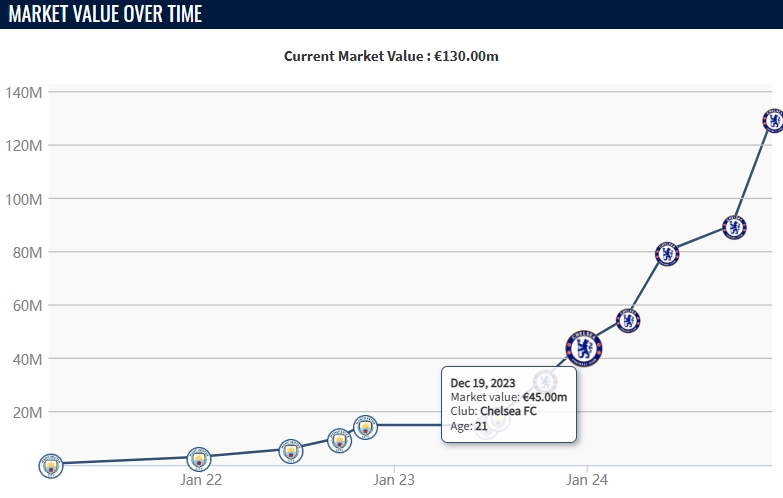Click the enlarged Chelsea crest at €45.00m
This screenshot has width=783, height=498.
point(583,348)
